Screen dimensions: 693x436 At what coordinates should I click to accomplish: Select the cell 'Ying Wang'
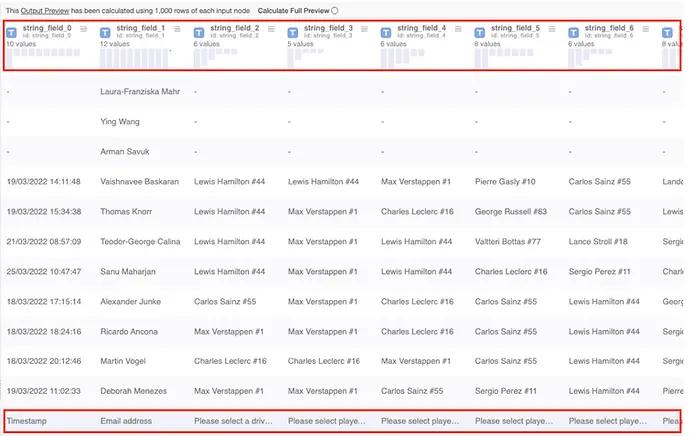(120, 121)
